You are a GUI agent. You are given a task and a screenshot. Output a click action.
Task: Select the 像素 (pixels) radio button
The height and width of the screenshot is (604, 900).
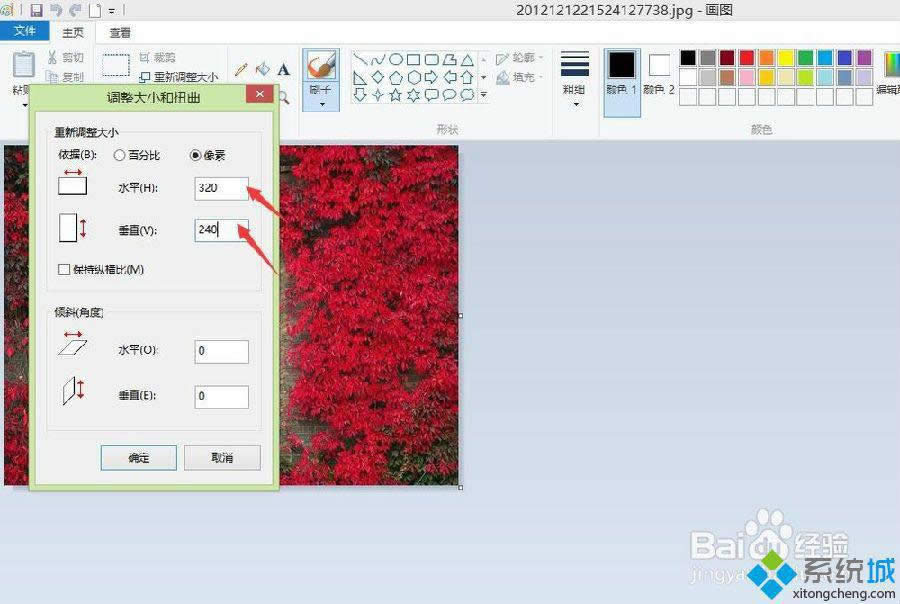[x=195, y=155]
